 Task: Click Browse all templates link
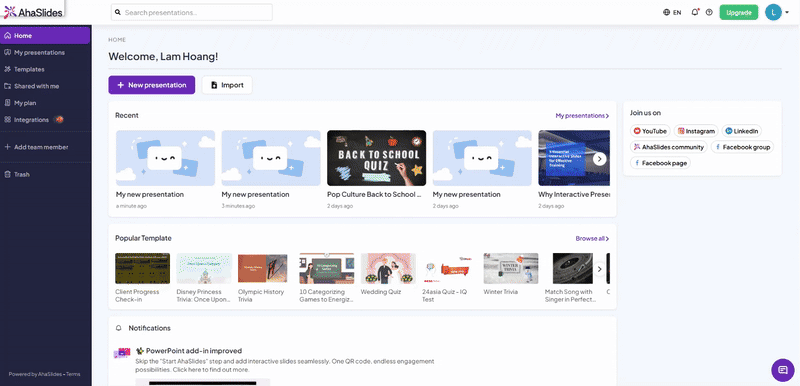coord(592,238)
